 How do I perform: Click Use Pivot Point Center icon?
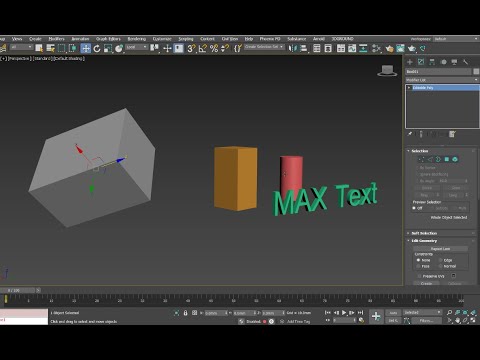154,49
